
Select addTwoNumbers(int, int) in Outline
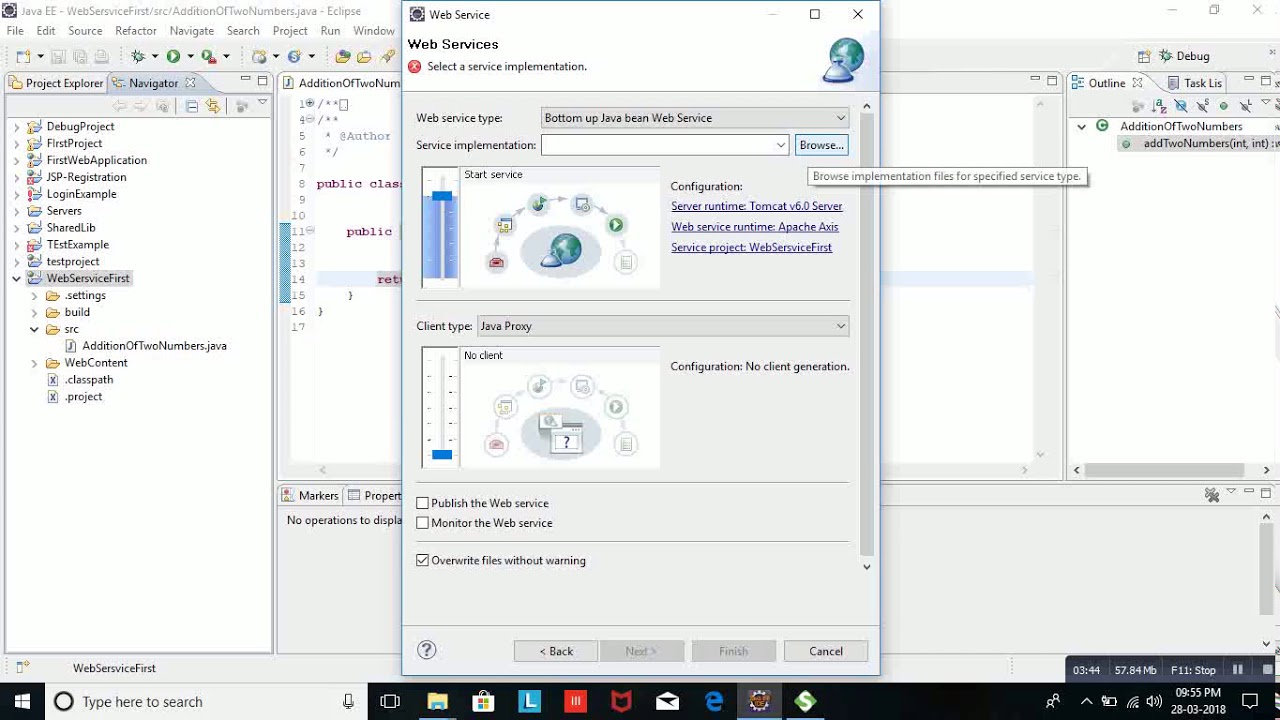[x=1200, y=144]
